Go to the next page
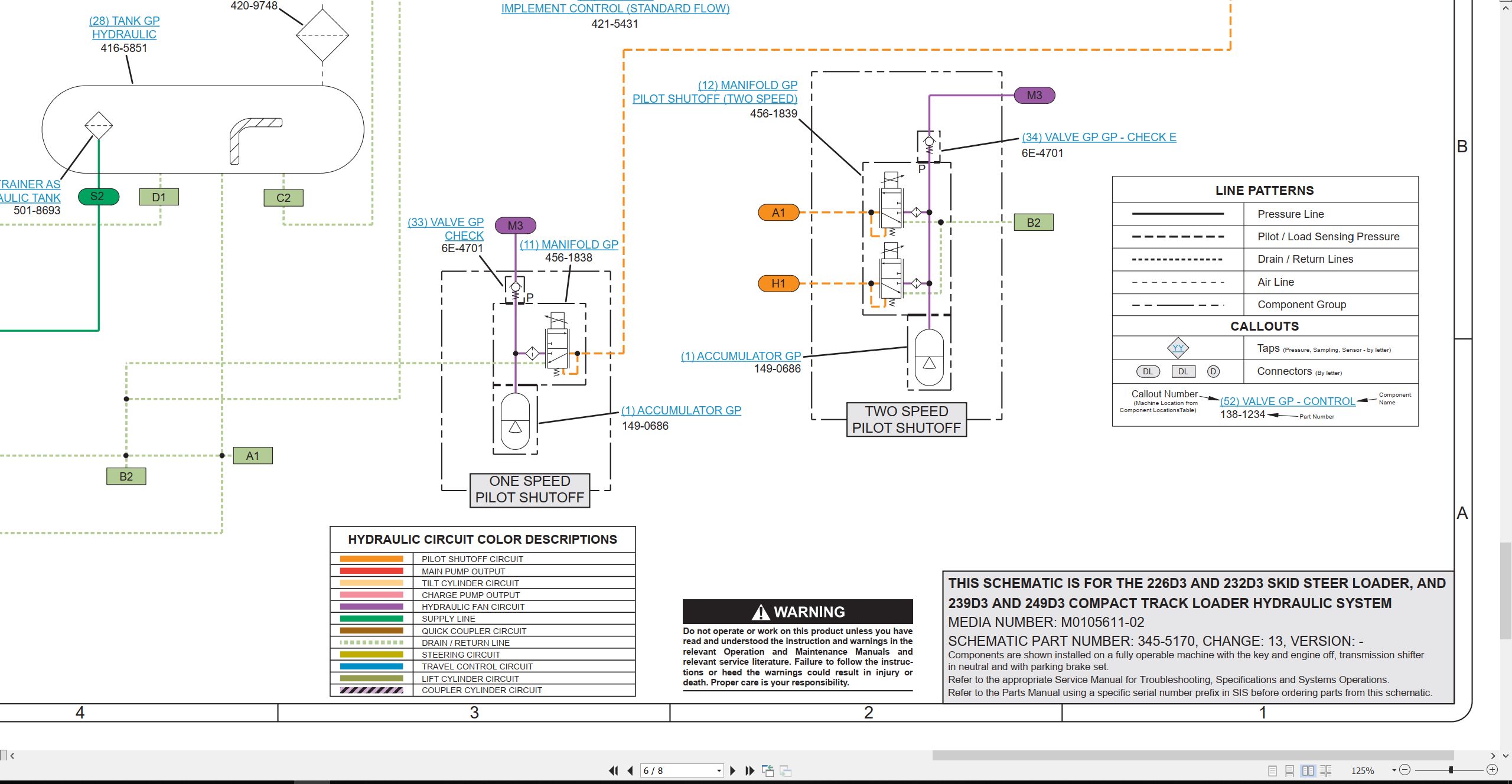 (x=733, y=770)
